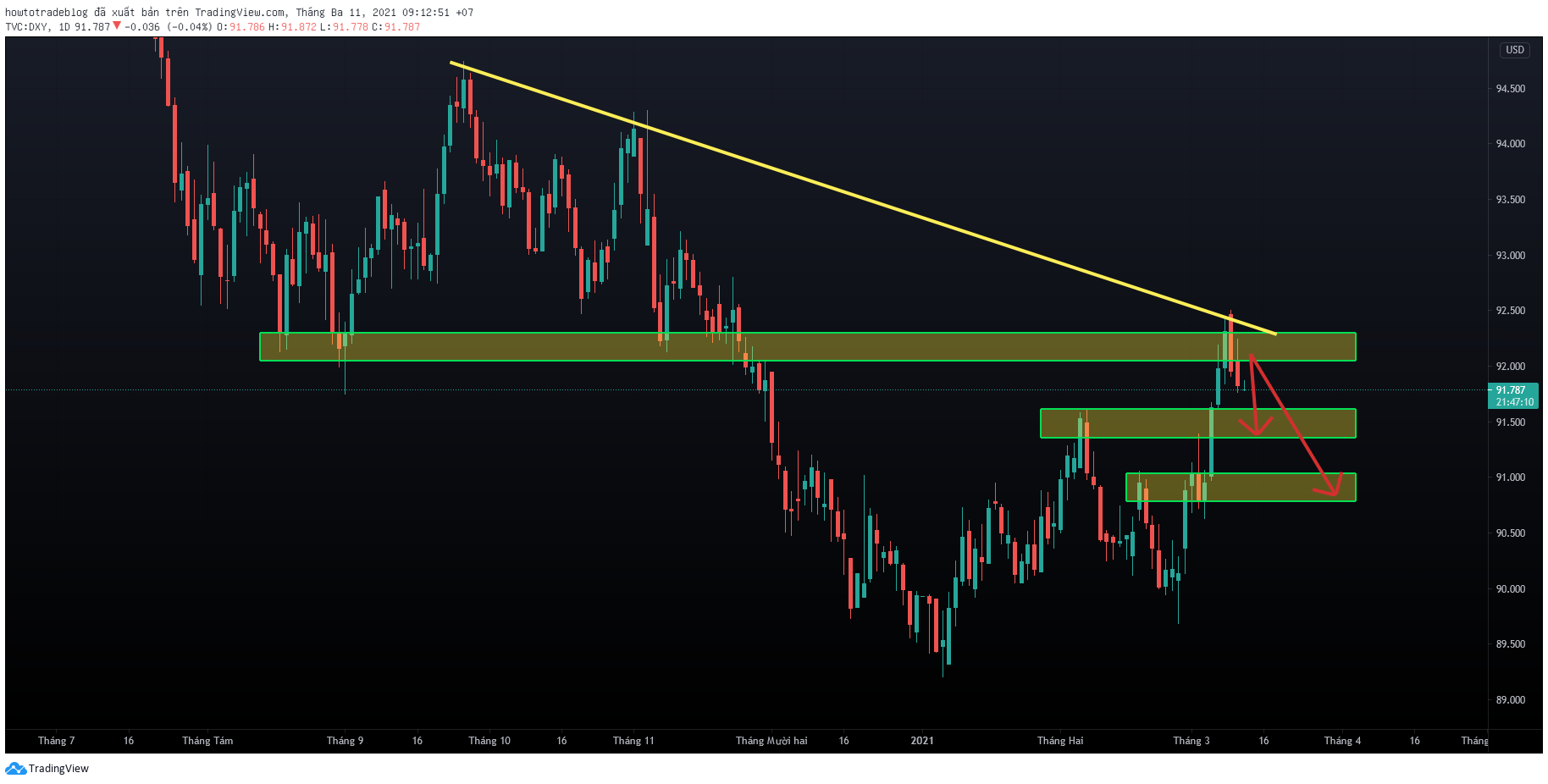Click the 89.500 price axis label
The height and width of the screenshot is (784, 1548).
[1510, 644]
